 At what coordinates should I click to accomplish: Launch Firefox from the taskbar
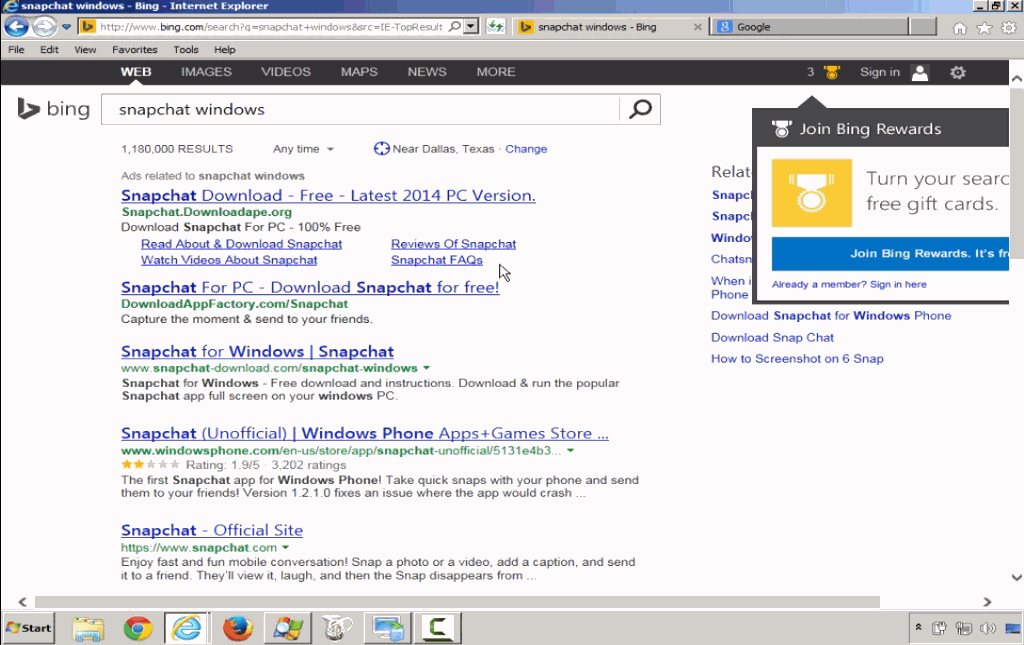coord(237,629)
